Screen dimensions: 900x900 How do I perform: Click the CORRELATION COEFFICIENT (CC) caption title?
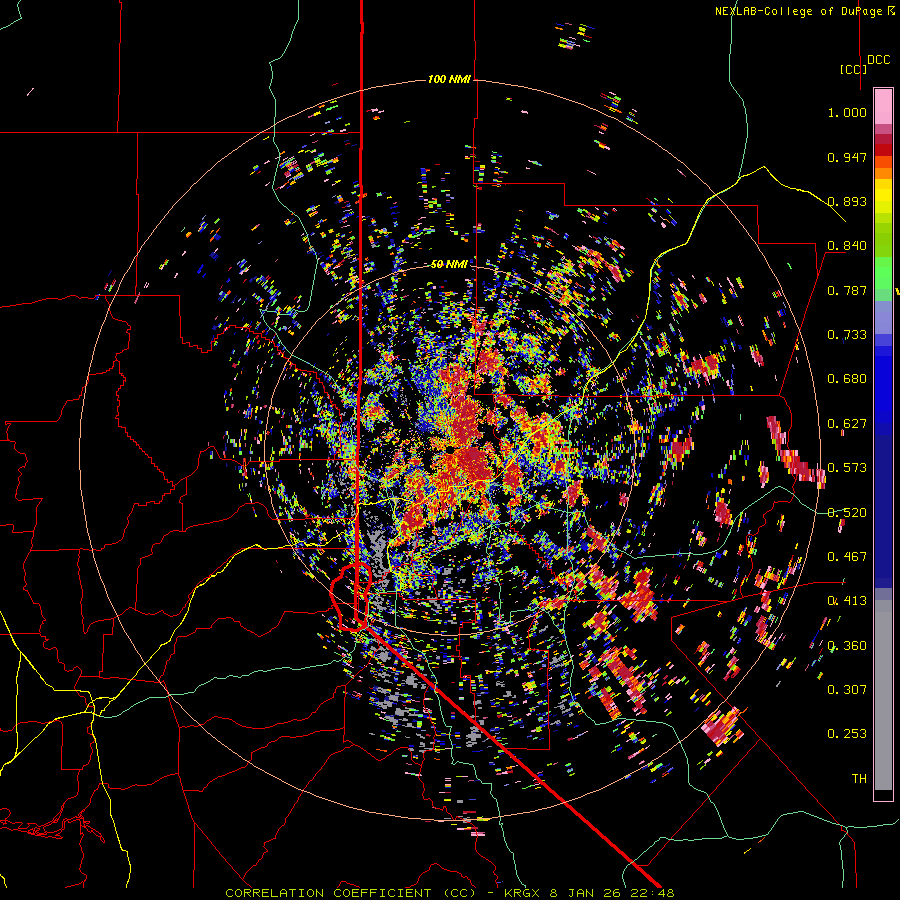pos(350,893)
